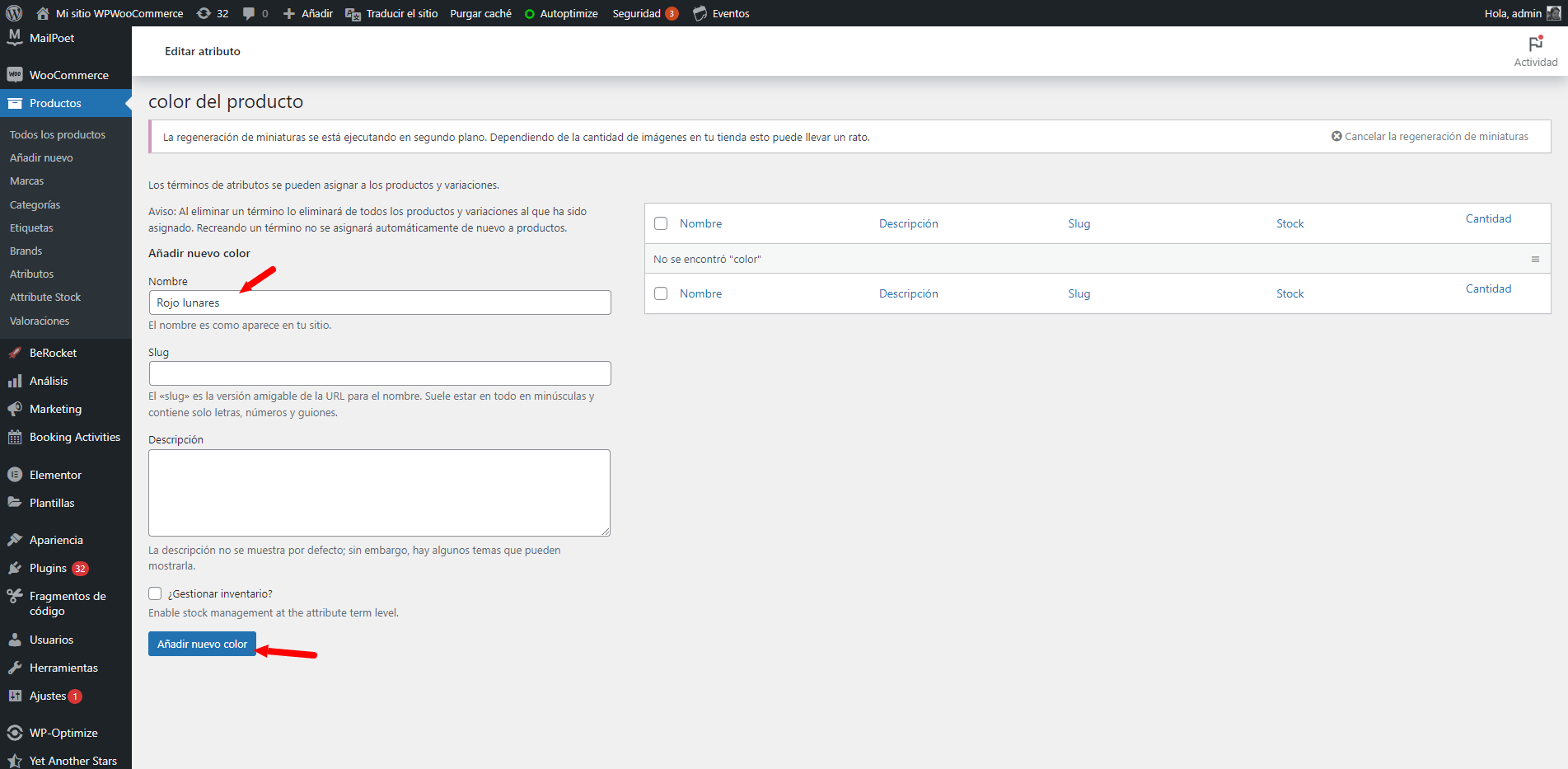
Task: Open Attribute Stock submenu item
Action: (45, 297)
